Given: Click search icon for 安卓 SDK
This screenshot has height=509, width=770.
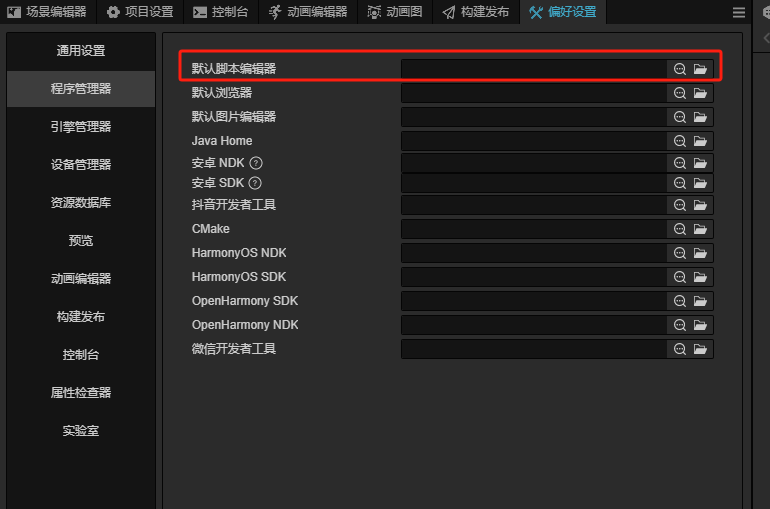Looking at the screenshot, I should [680, 183].
